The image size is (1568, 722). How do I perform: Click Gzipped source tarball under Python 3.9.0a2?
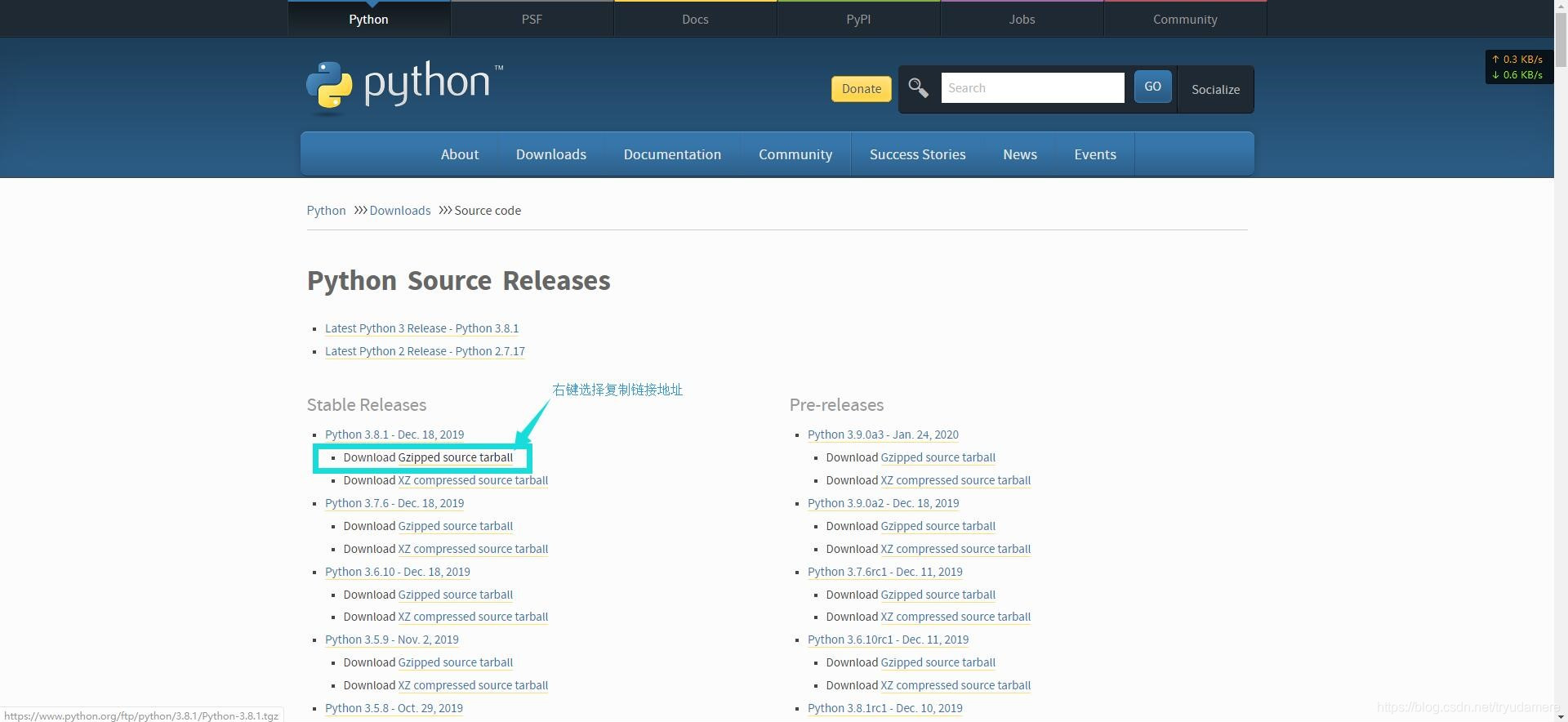tap(938, 526)
